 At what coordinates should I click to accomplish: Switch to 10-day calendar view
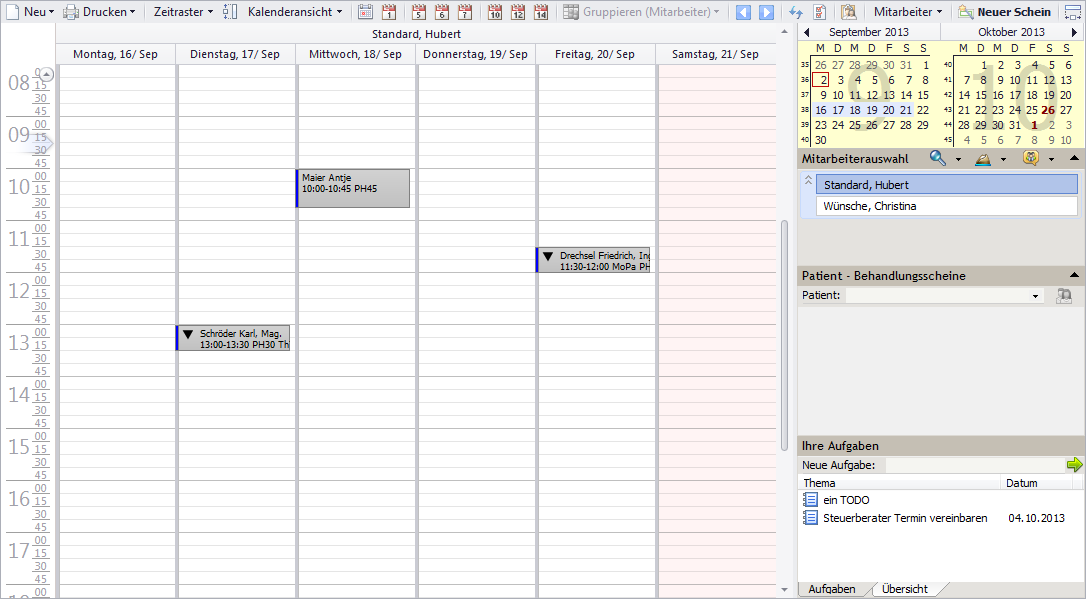[x=495, y=12]
